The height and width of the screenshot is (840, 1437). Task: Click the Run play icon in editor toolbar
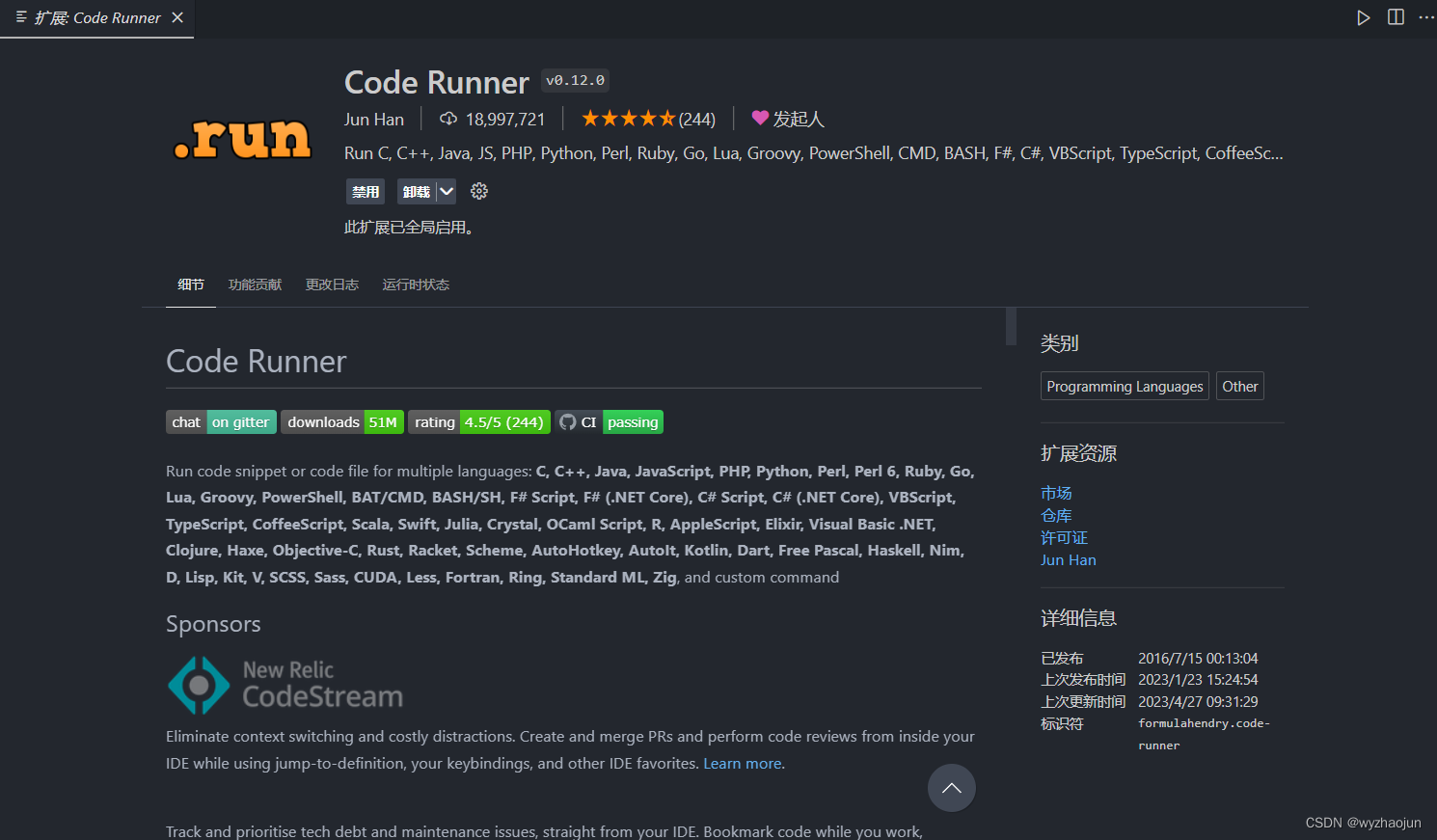point(1363,17)
